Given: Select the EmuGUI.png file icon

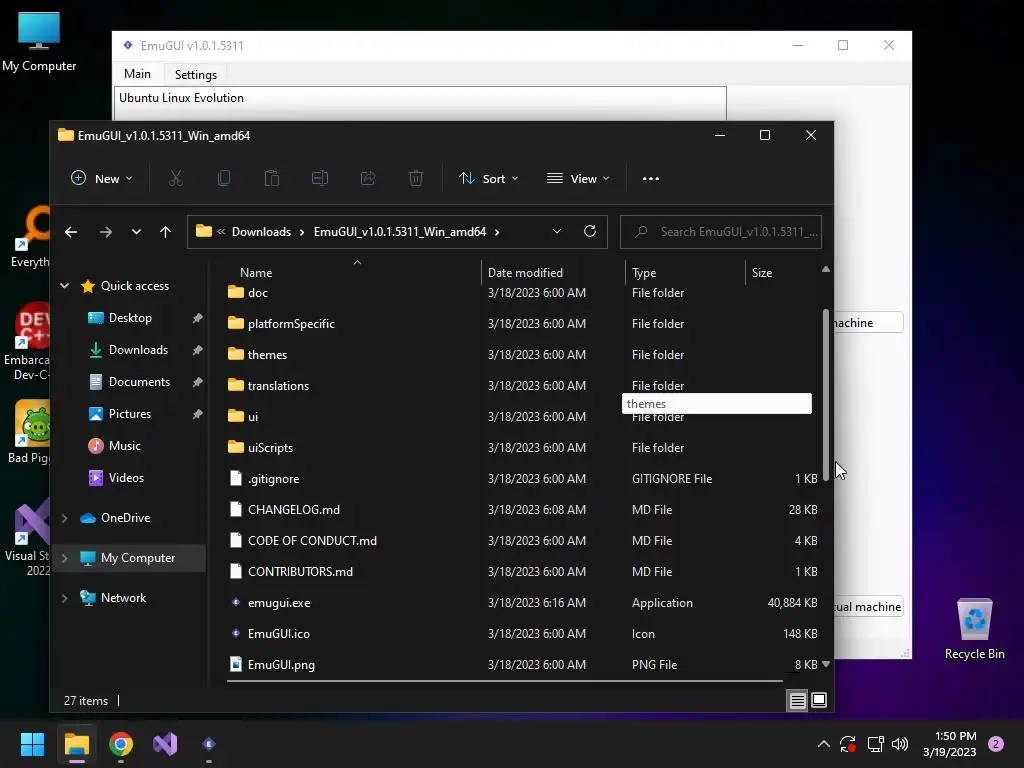Looking at the screenshot, I should (236, 664).
